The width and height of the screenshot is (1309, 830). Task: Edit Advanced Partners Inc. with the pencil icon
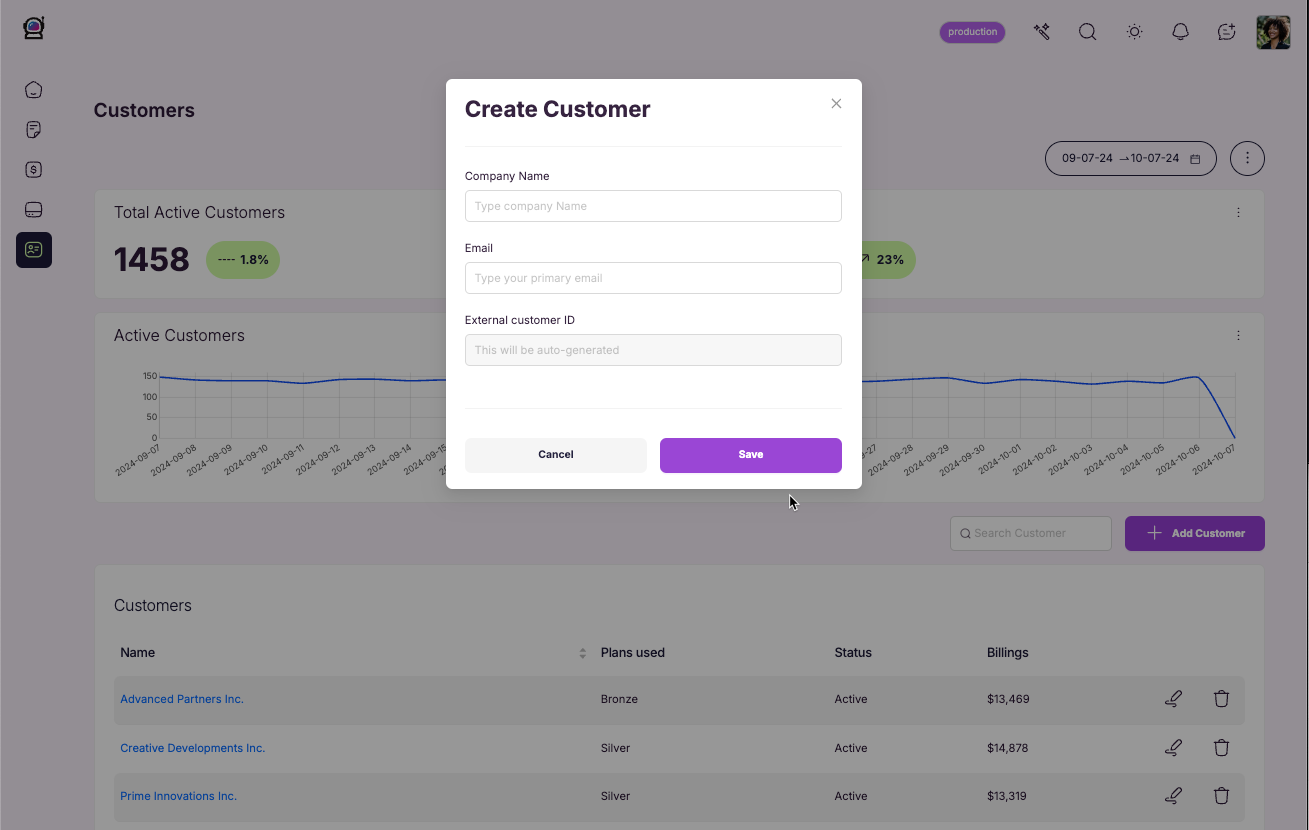tap(1173, 698)
